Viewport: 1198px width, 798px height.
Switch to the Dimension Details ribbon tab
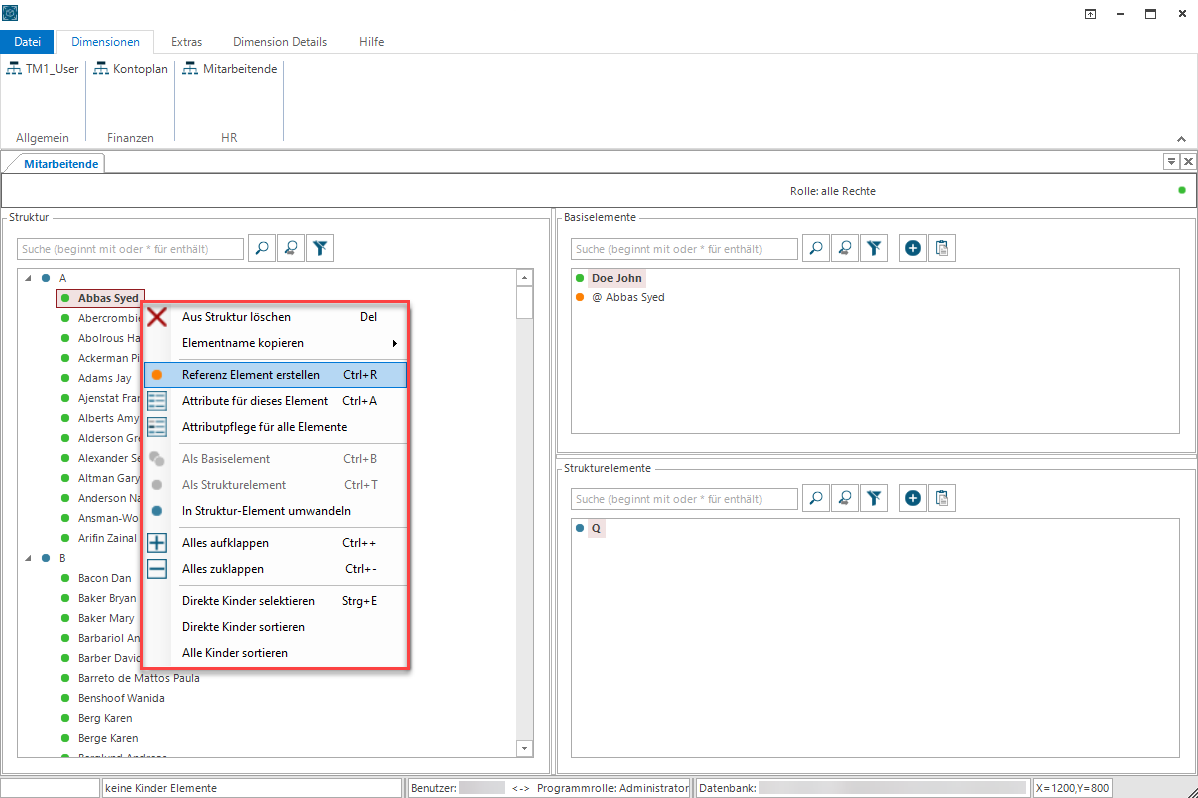tap(280, 42)
